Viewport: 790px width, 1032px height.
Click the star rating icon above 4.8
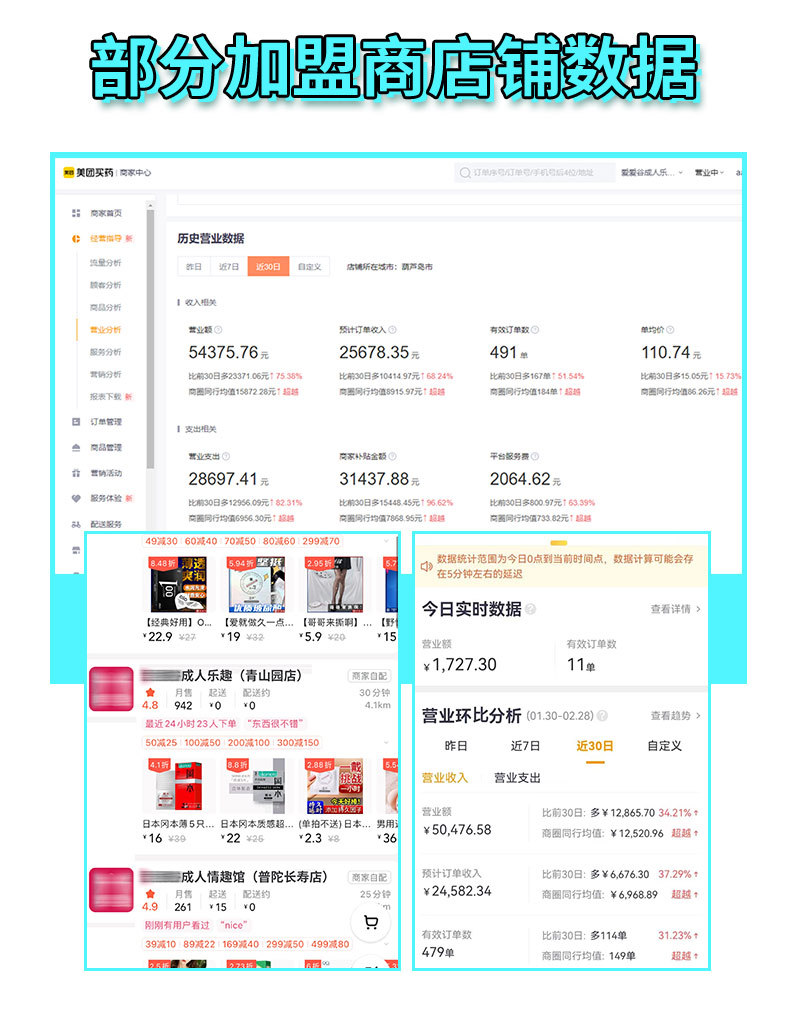click(x=150, y=692)
